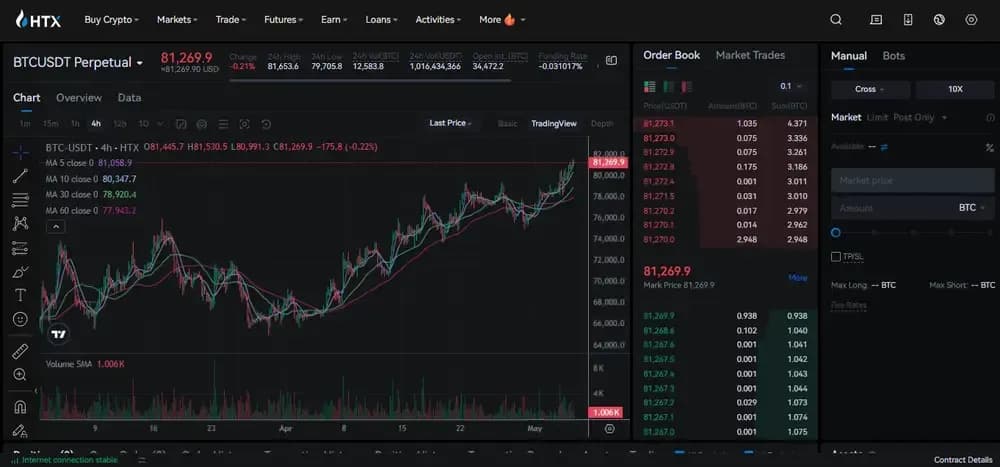1000x467 pixels.
Task: Select the trend line drawing tool
Action: click(20, 176)
